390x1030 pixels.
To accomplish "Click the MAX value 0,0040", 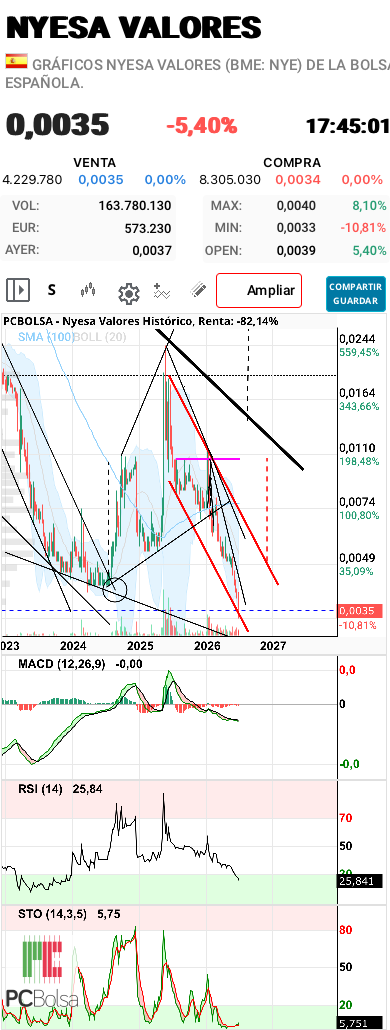I will point(296,206).
